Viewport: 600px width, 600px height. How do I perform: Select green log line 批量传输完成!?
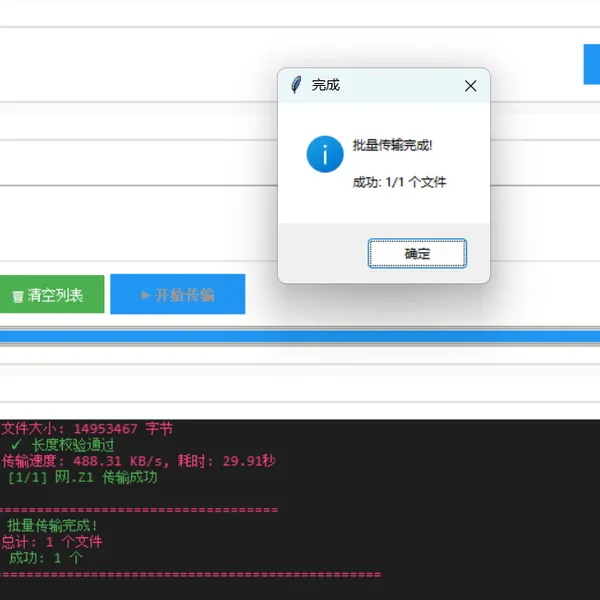[52, 526]
